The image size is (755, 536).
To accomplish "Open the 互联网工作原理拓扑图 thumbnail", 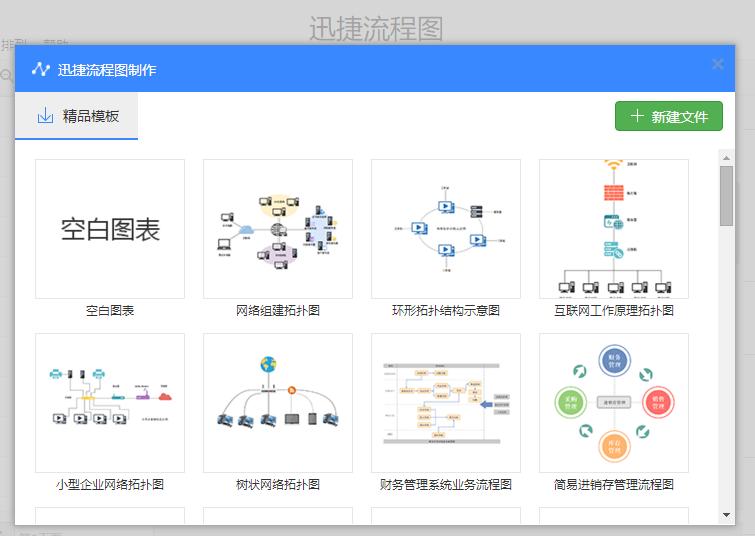I will [x=614, y=229].
